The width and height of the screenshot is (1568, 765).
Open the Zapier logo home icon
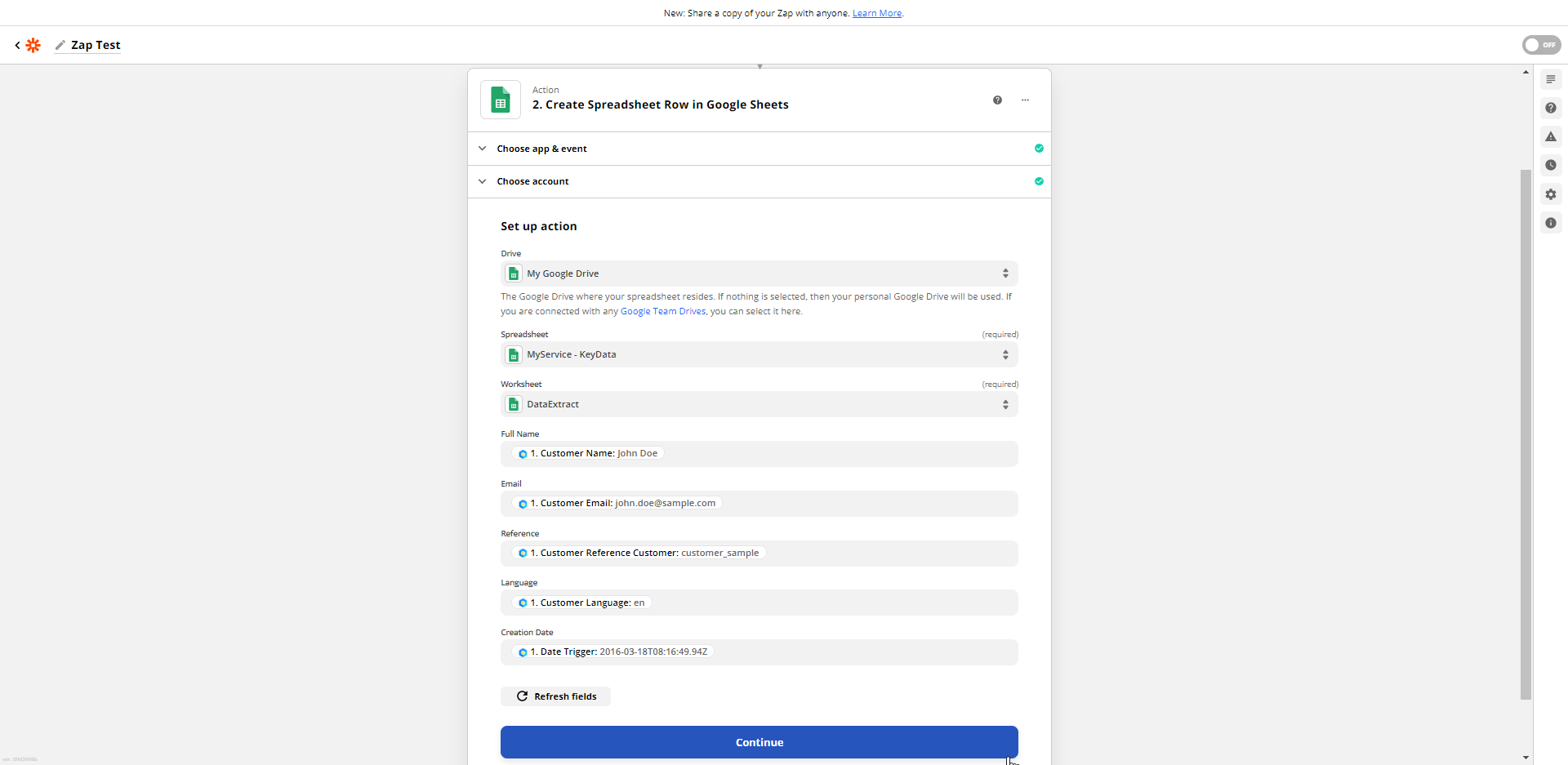tap(33, 45)
